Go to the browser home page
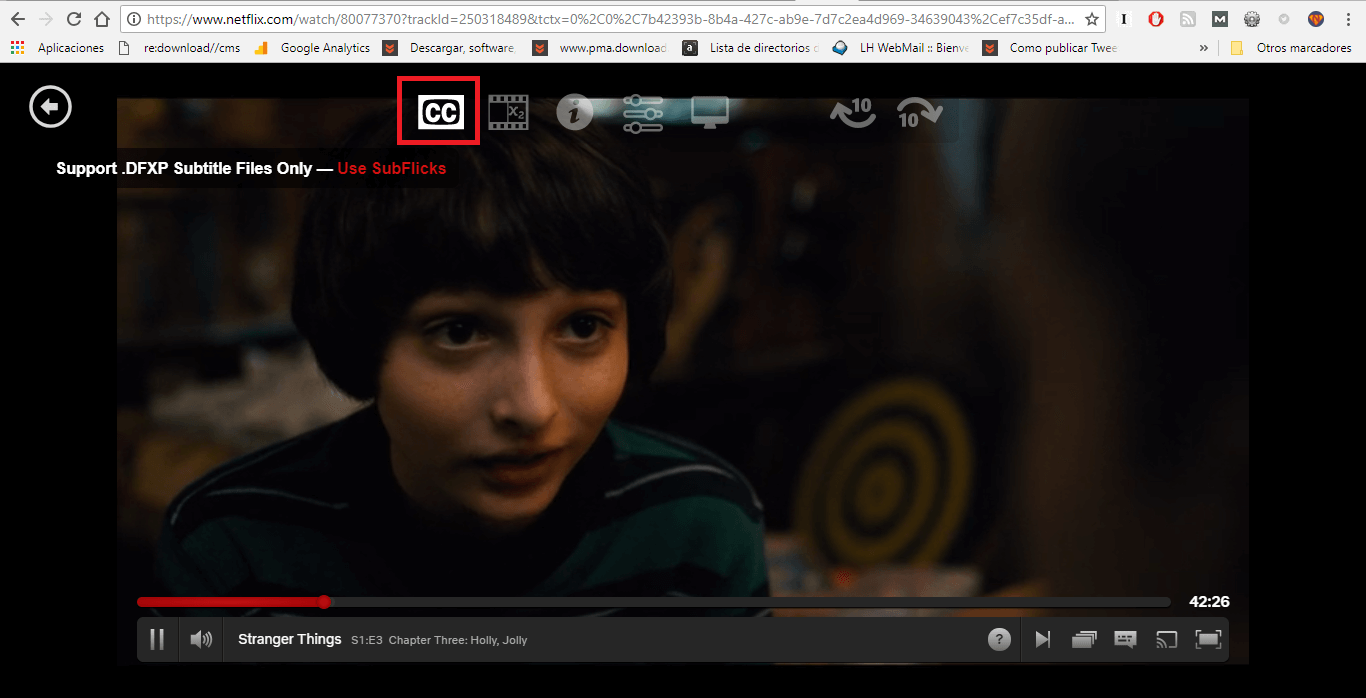Image resolution: width=1366 pixels, height=698 pixels. pos(102,19)
